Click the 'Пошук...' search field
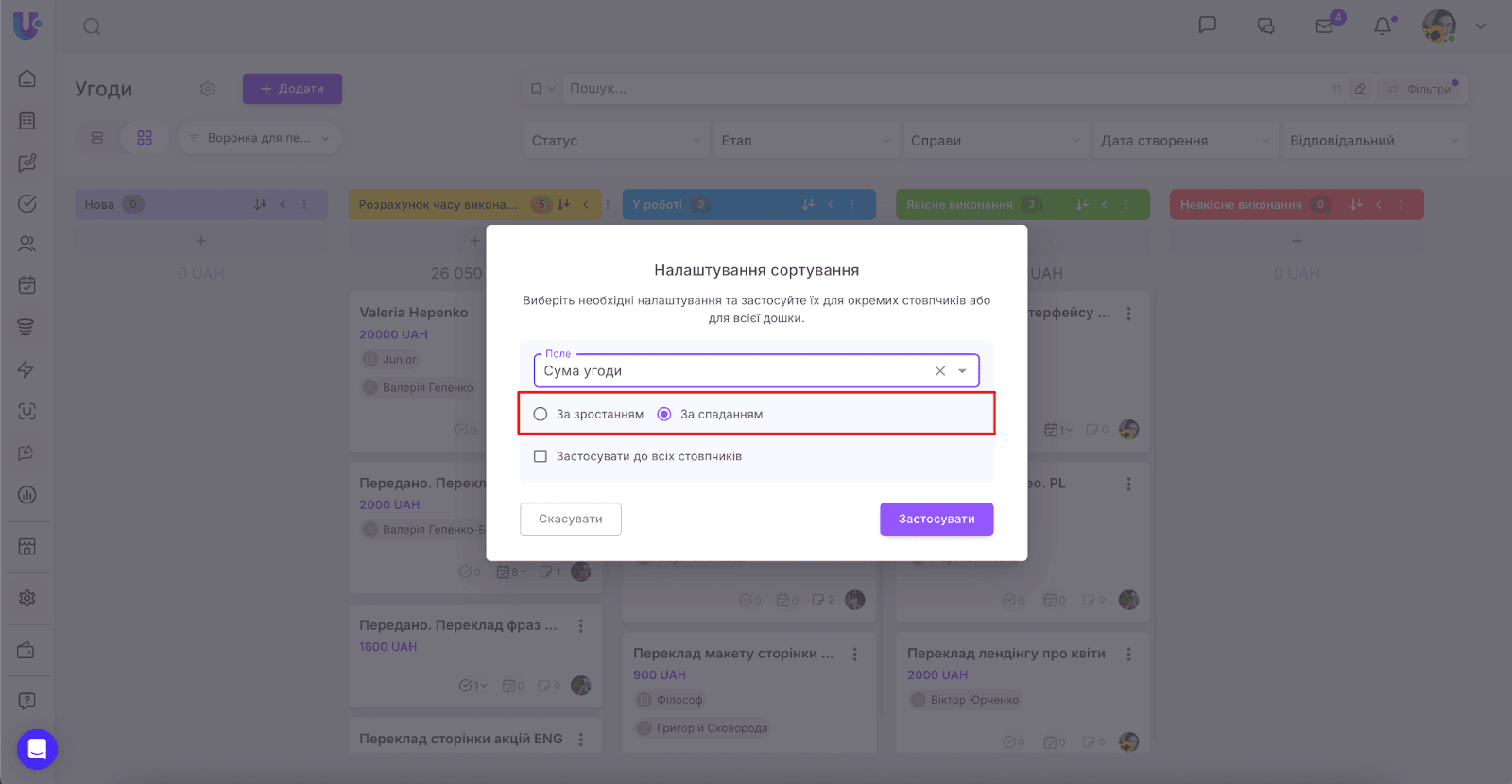Image resolution: width=1512 pixels, height=784 pixels. [x=945, y=89]
